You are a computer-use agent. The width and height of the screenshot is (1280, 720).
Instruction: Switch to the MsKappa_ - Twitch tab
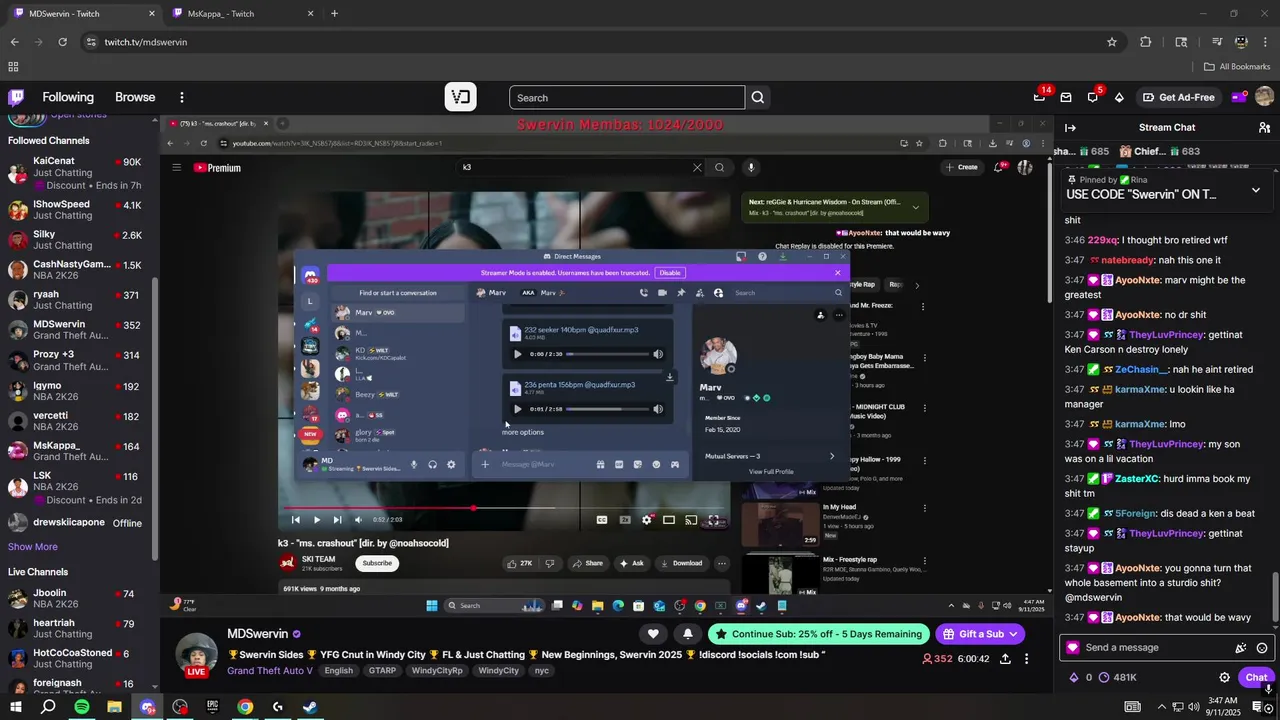pyautogui.click(x=240, y=14)
